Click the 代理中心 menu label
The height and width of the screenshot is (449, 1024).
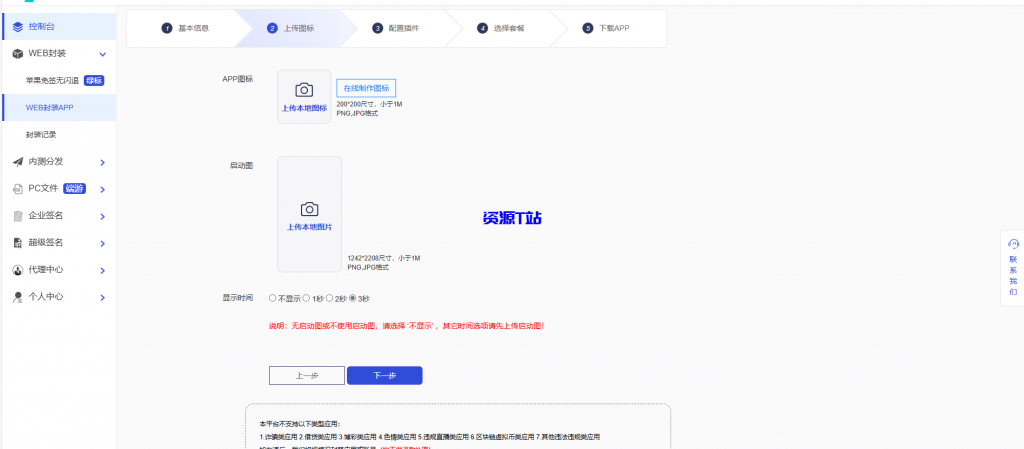click(46, 270)
